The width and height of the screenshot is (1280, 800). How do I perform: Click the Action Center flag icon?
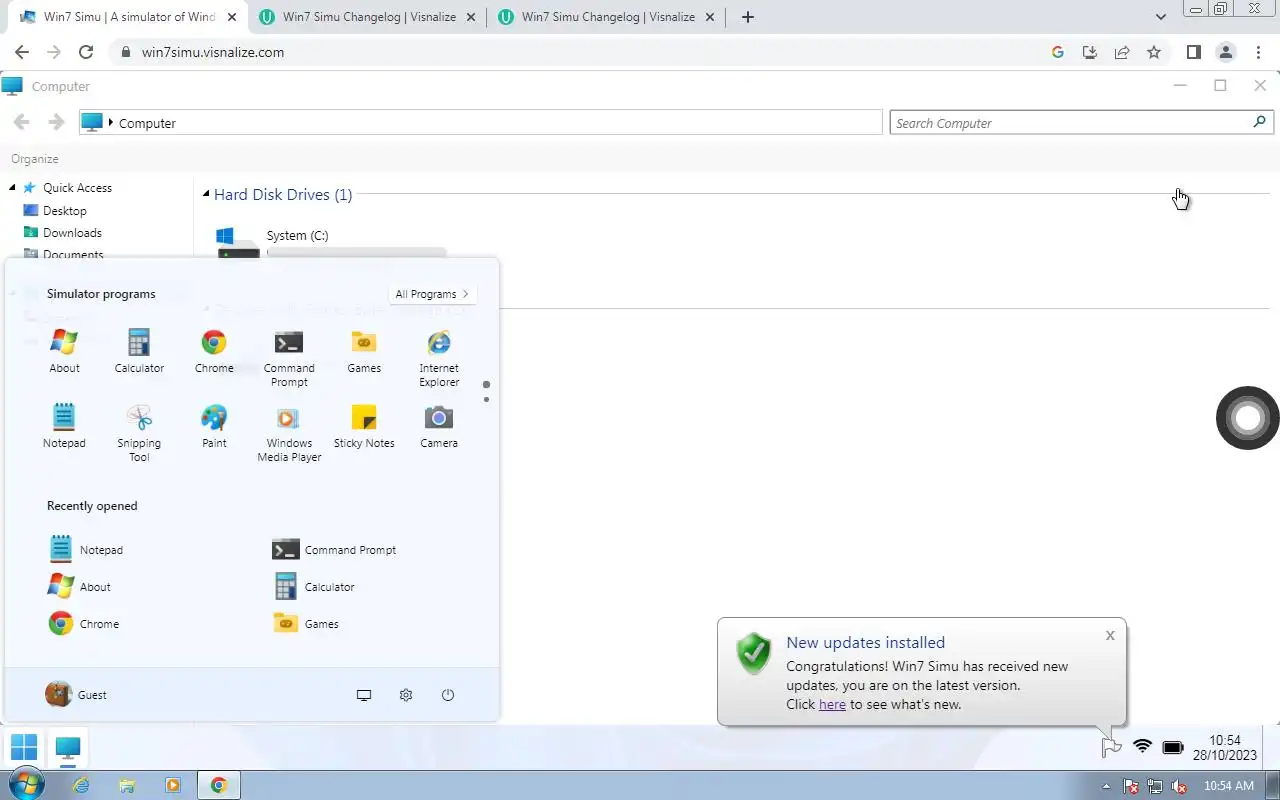coord(1111,748)
